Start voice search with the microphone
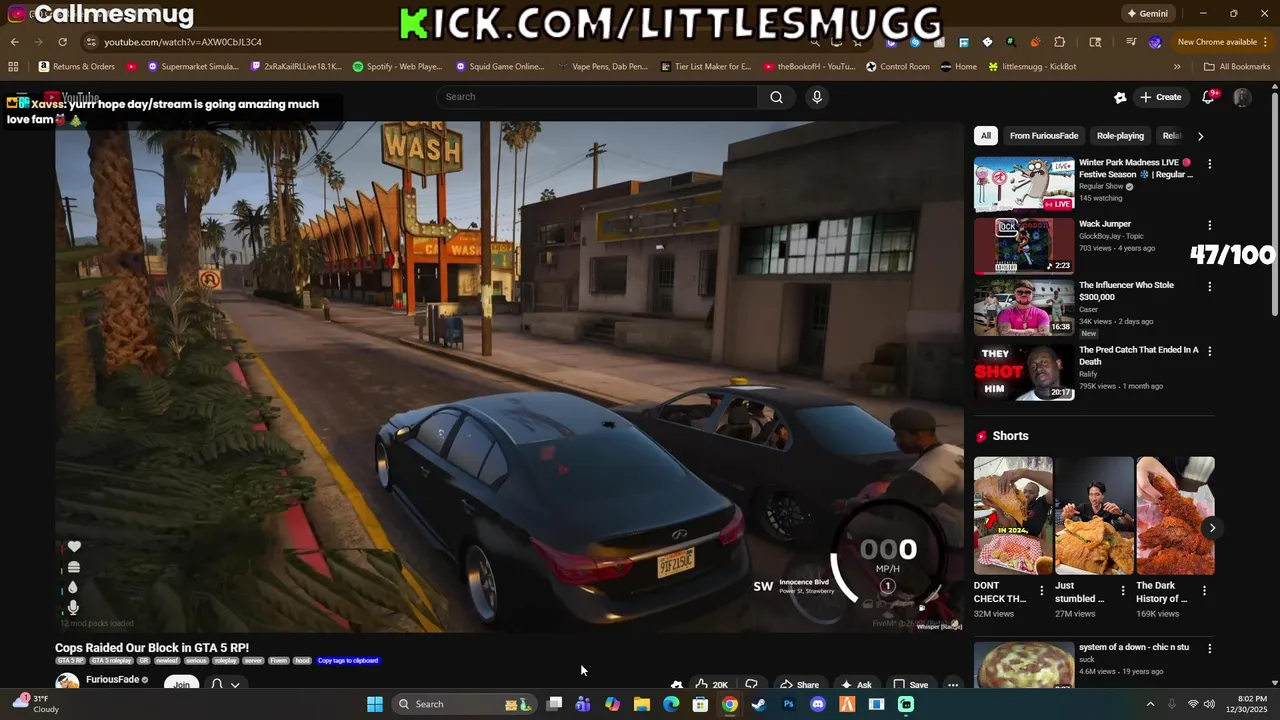1280x720 pixels. click(x=817, y=97)
